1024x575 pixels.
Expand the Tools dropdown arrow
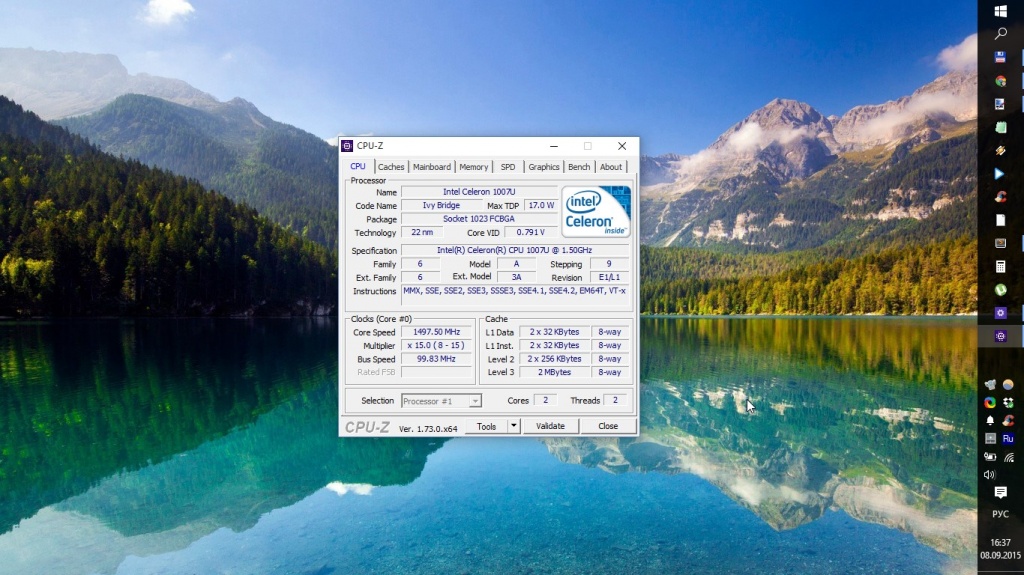(514, 426)
